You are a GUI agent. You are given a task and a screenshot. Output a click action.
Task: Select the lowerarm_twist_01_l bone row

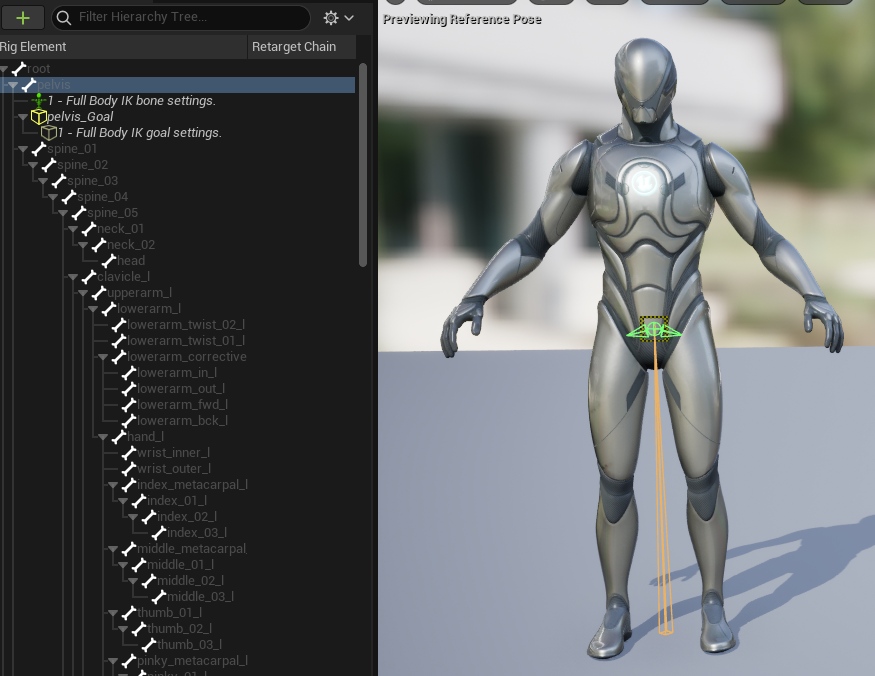(x=177, y=341)
